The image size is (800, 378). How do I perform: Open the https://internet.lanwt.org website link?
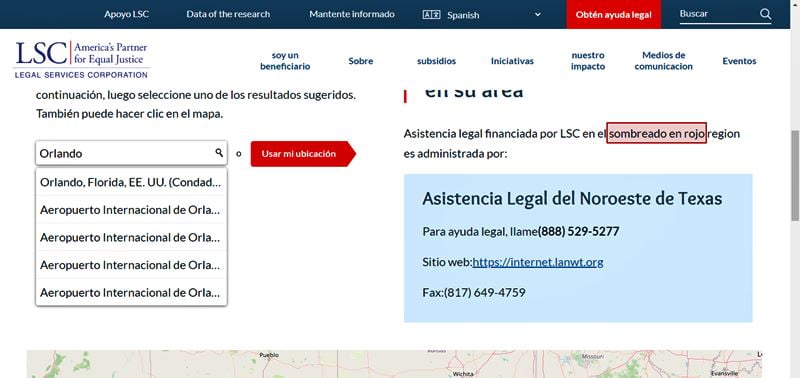538,262
